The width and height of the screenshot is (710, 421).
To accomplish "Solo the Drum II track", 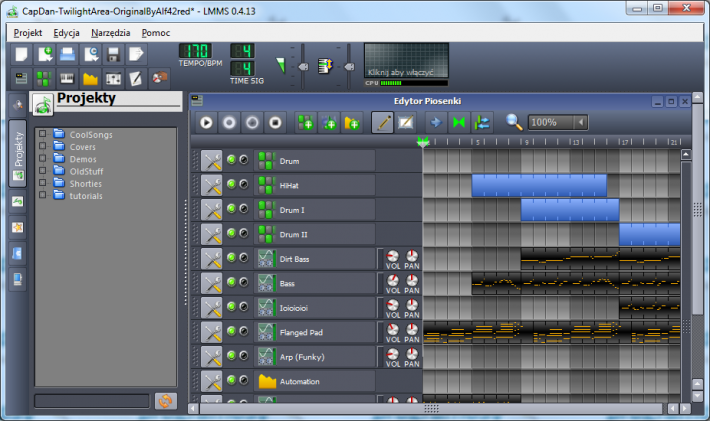I will click(x=244, y=233).
